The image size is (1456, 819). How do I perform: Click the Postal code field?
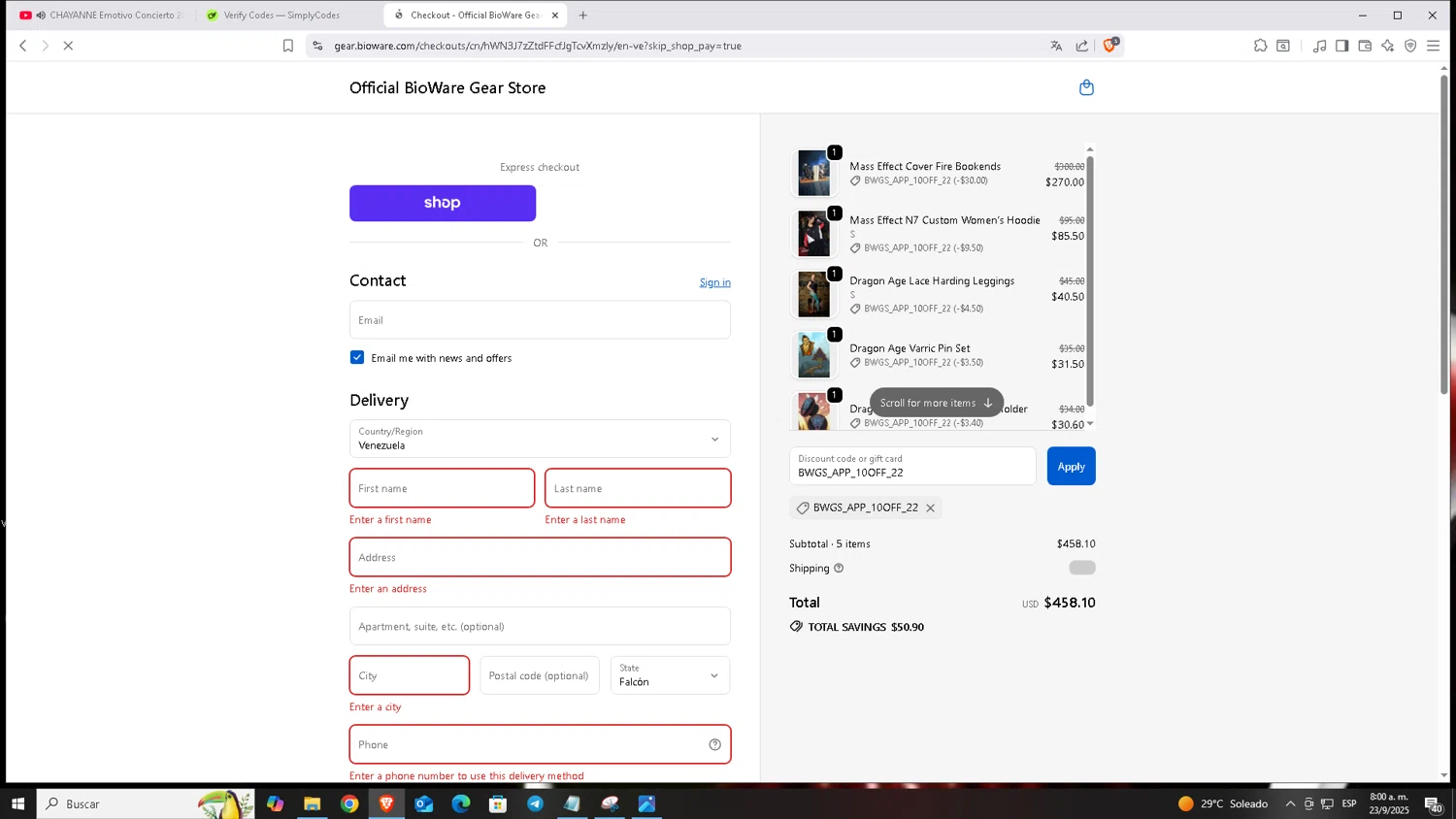[x=540, y=675]
